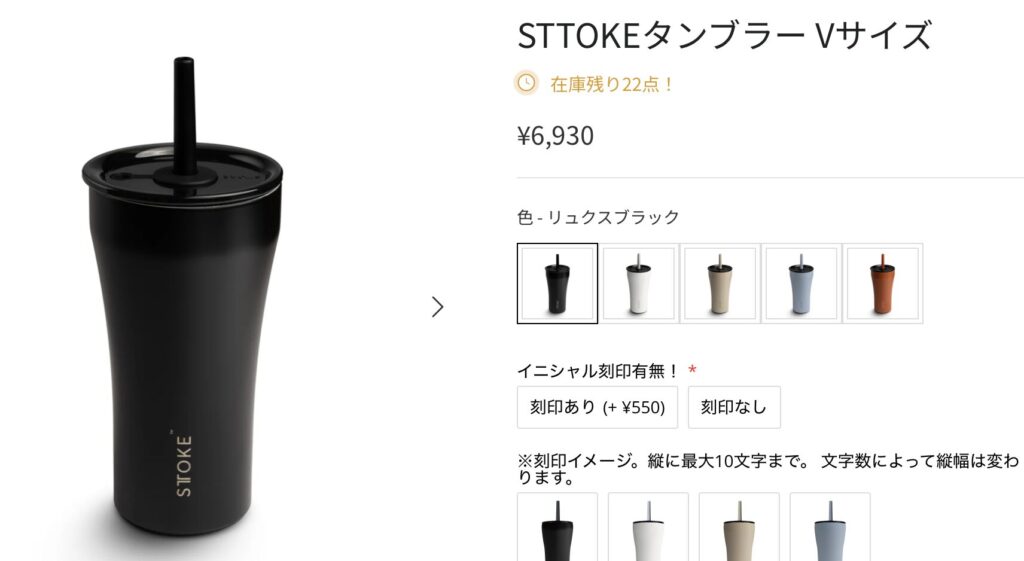Screen dimensions: 1024x561
Task: Click the next image arrow beside product photo
Action: click(x=438, y=307)
